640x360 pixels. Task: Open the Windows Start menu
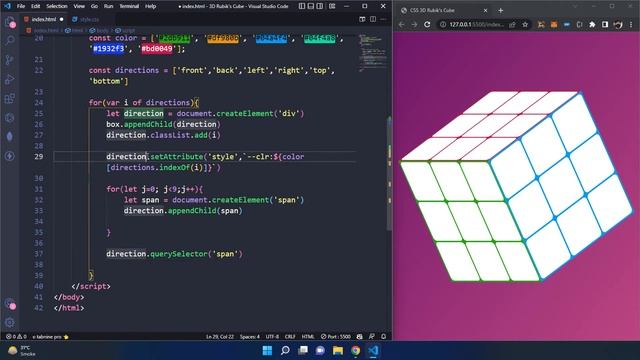267,350
